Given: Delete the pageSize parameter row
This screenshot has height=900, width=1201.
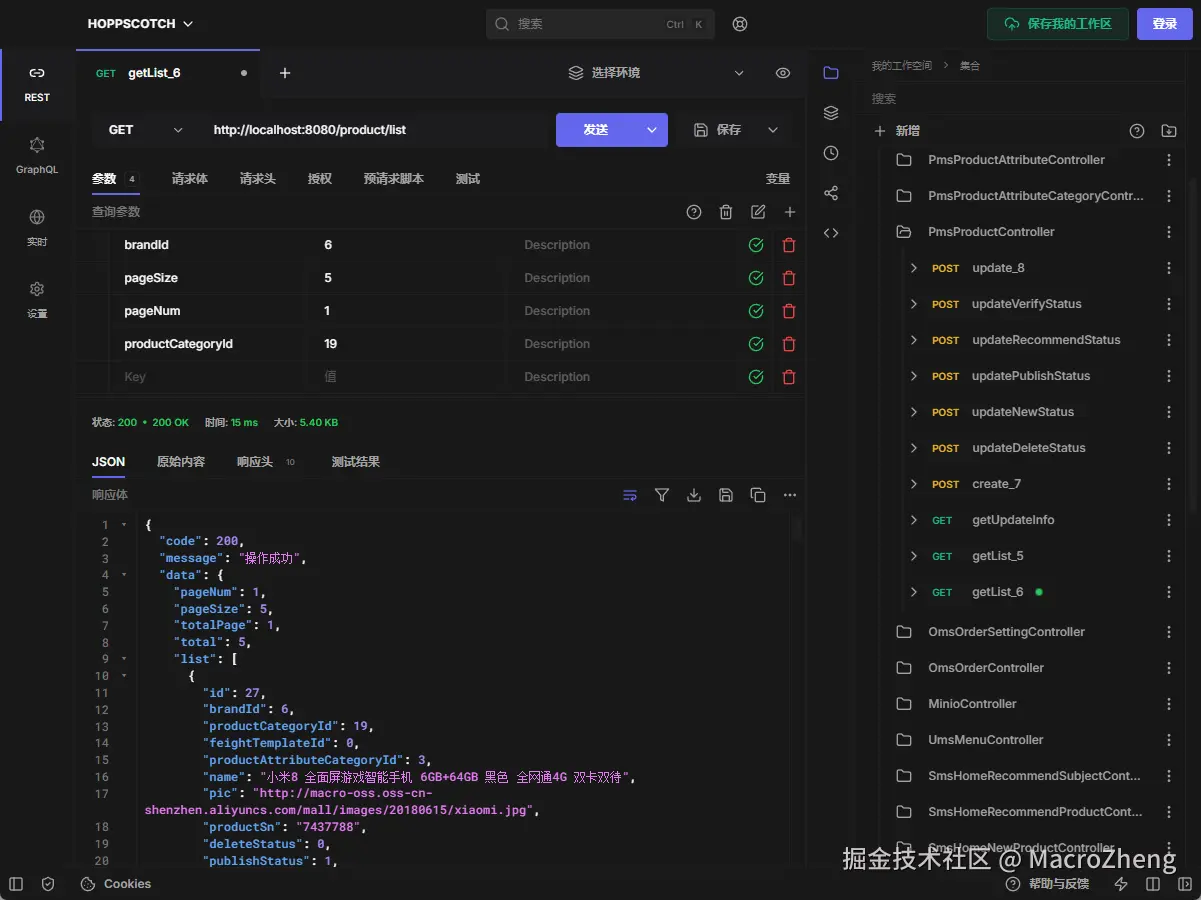Looking at the screenshot, I should pos(789,278).
